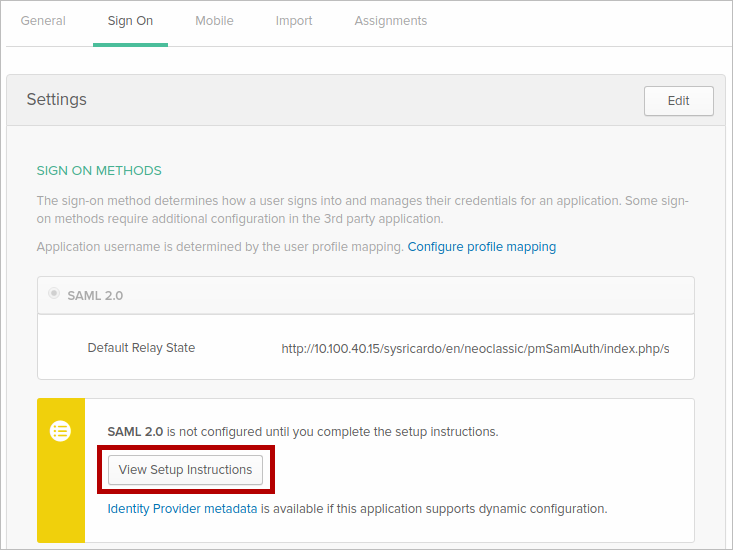Viewport: 733px width, 550px height.
Task: Select the SAML 2.0 radio button
Action: 54,295
